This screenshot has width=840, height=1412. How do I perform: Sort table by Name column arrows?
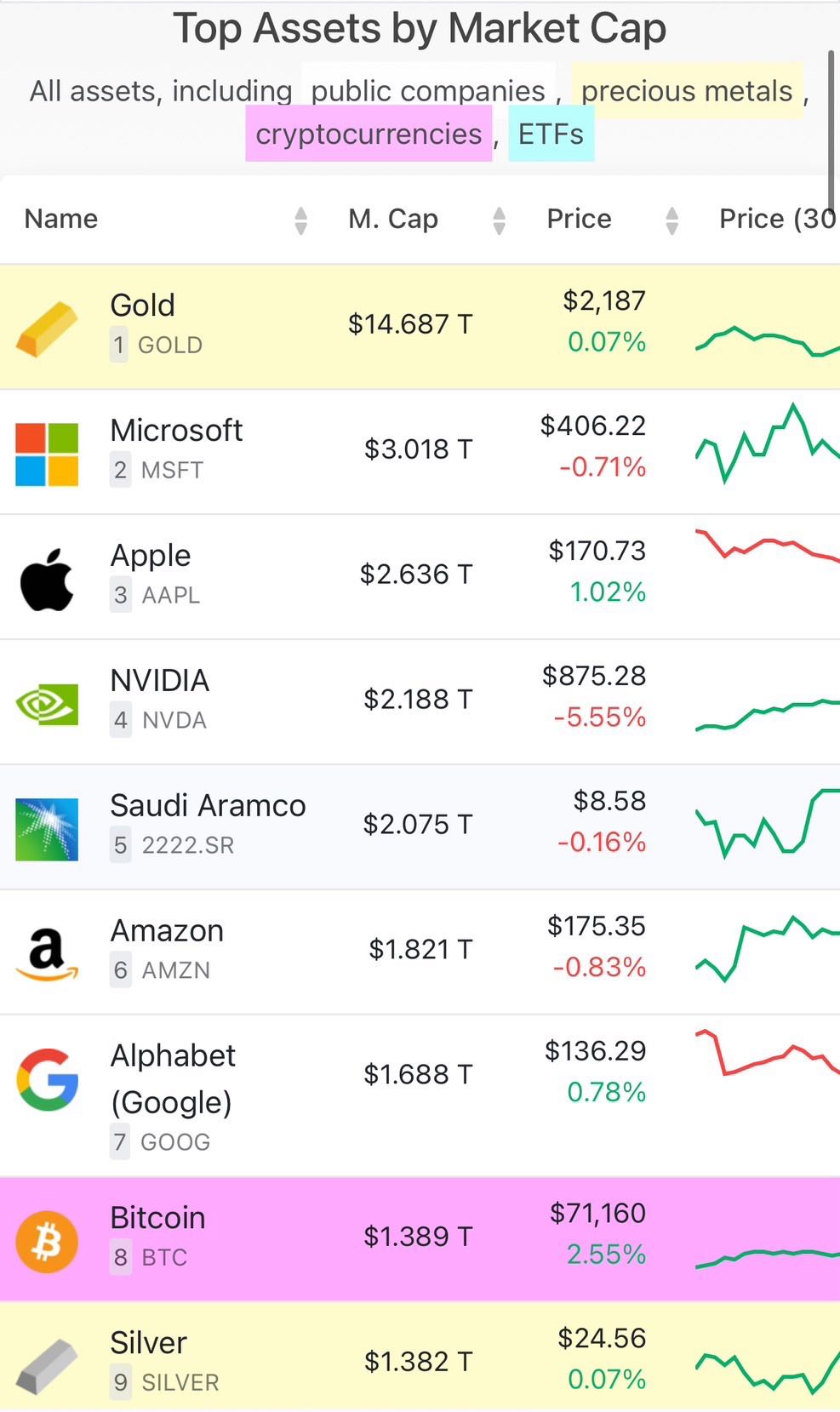tap(300, 220)
